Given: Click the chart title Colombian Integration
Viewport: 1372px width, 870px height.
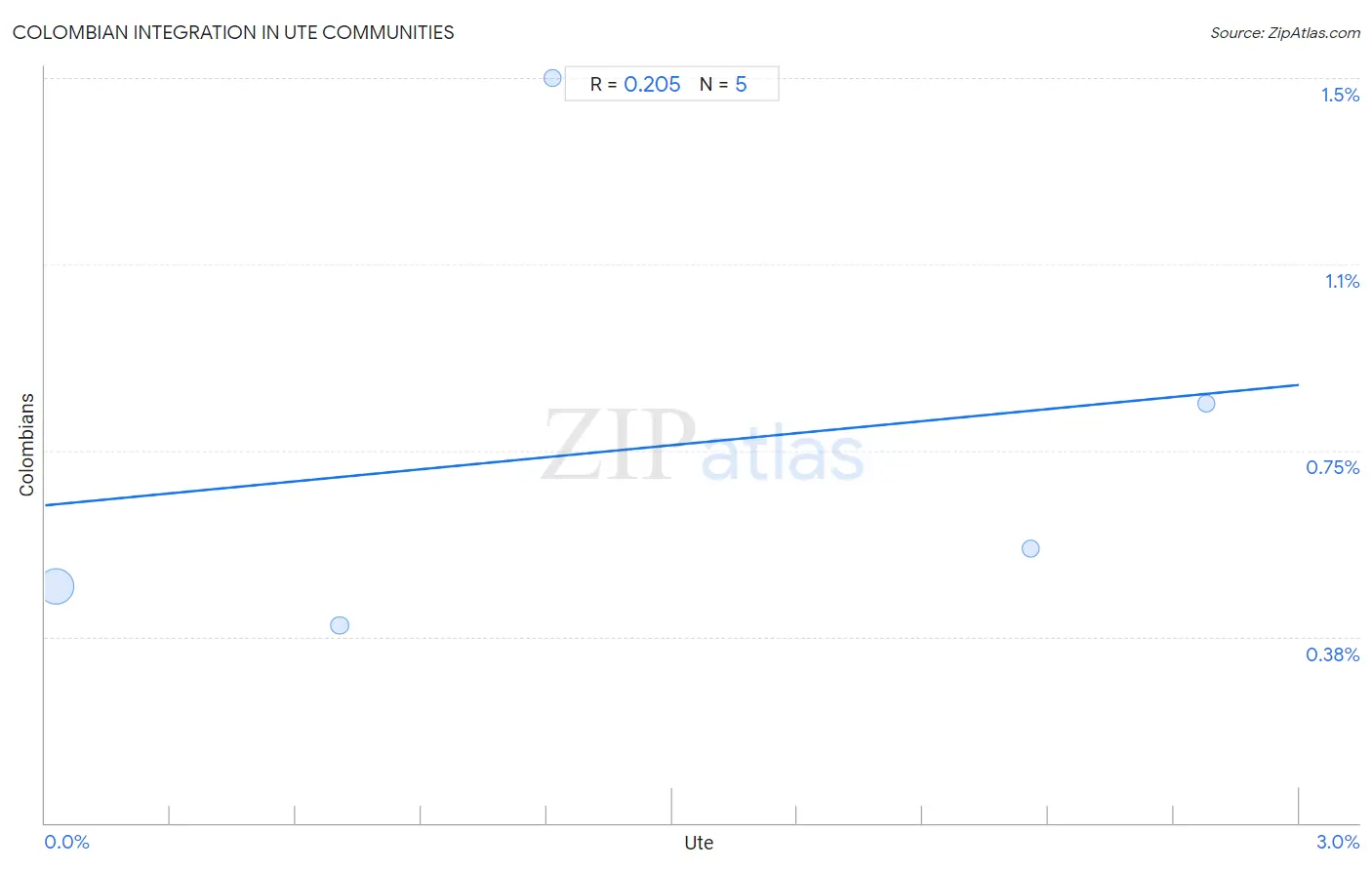Looking at the screenshot, I should (233, 32).
